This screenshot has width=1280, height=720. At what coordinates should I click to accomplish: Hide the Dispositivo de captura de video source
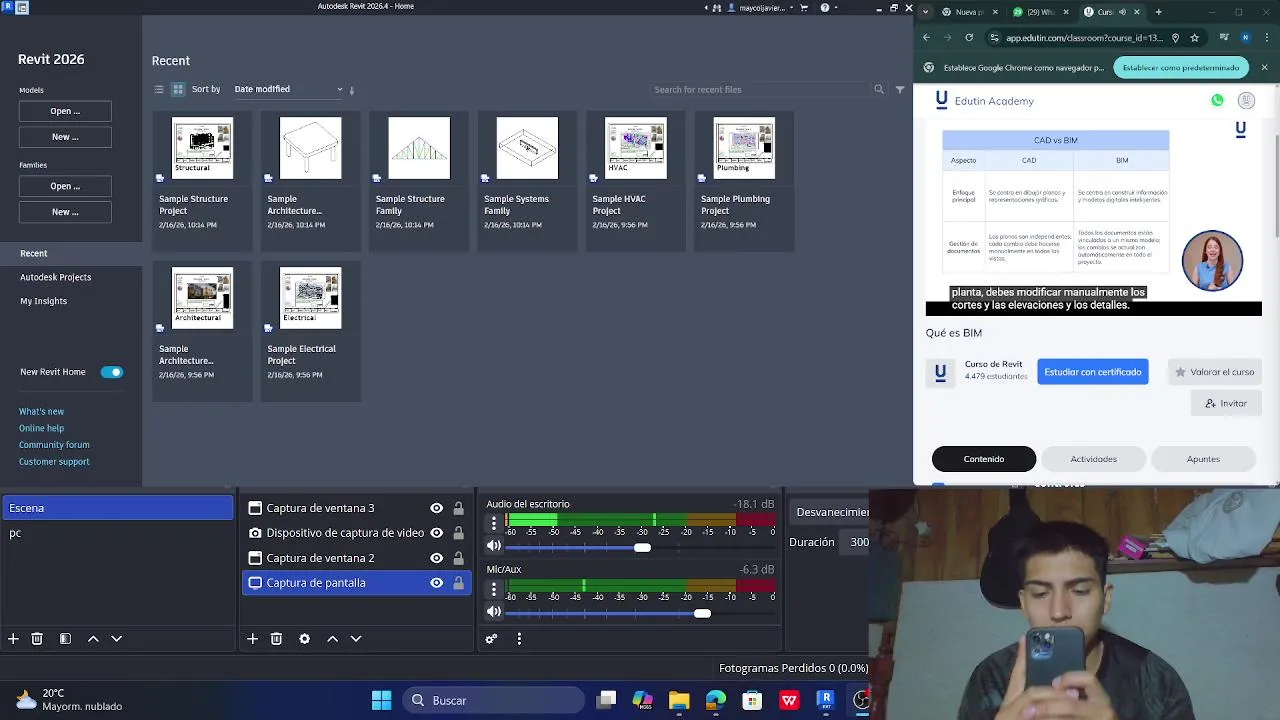(x=436, y=533)
